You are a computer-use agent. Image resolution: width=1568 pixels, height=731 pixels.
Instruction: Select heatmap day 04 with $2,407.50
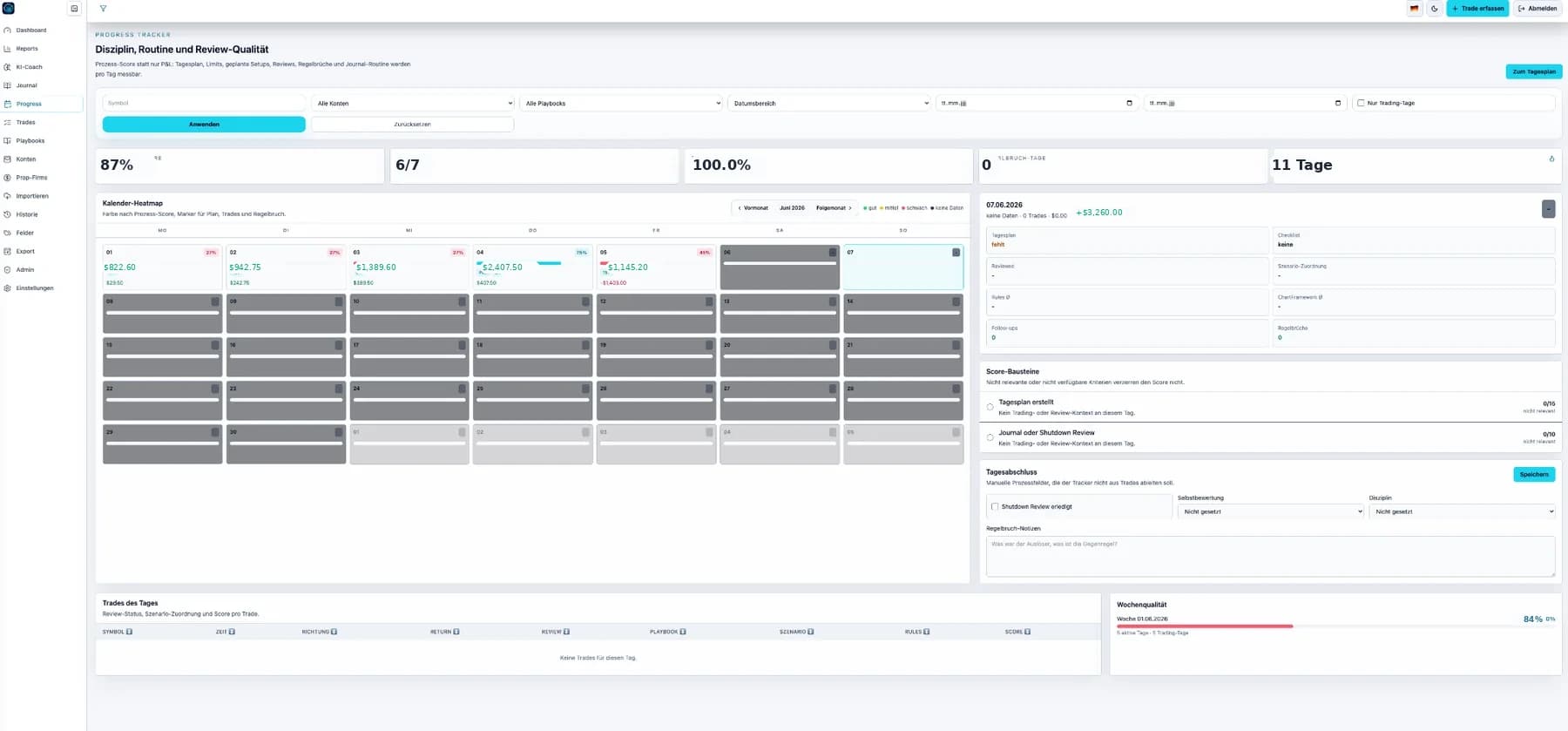pyautogui.click(x=532, y=267)
